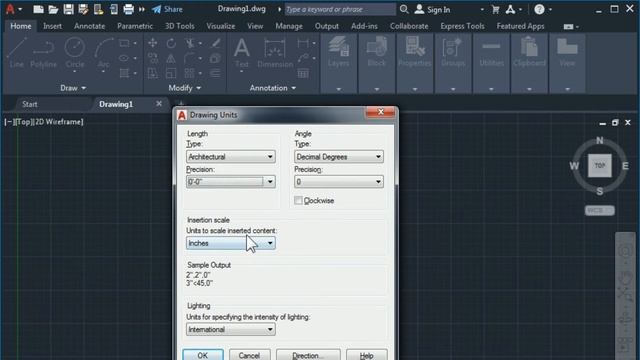
Task: Click the keyword search input field
Action: (x=340, y=9)
